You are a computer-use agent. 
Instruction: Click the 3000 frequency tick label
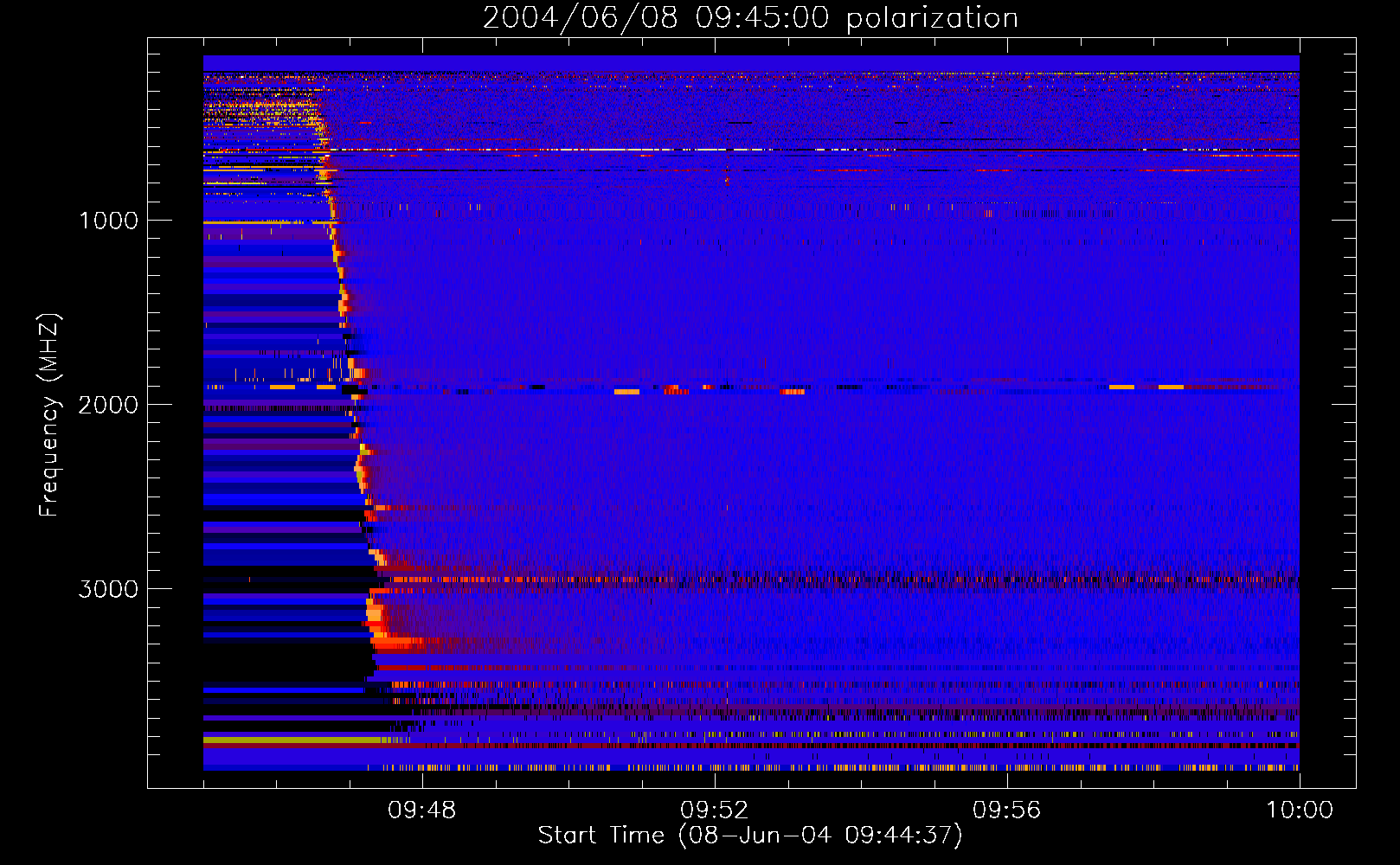(108, 589)
